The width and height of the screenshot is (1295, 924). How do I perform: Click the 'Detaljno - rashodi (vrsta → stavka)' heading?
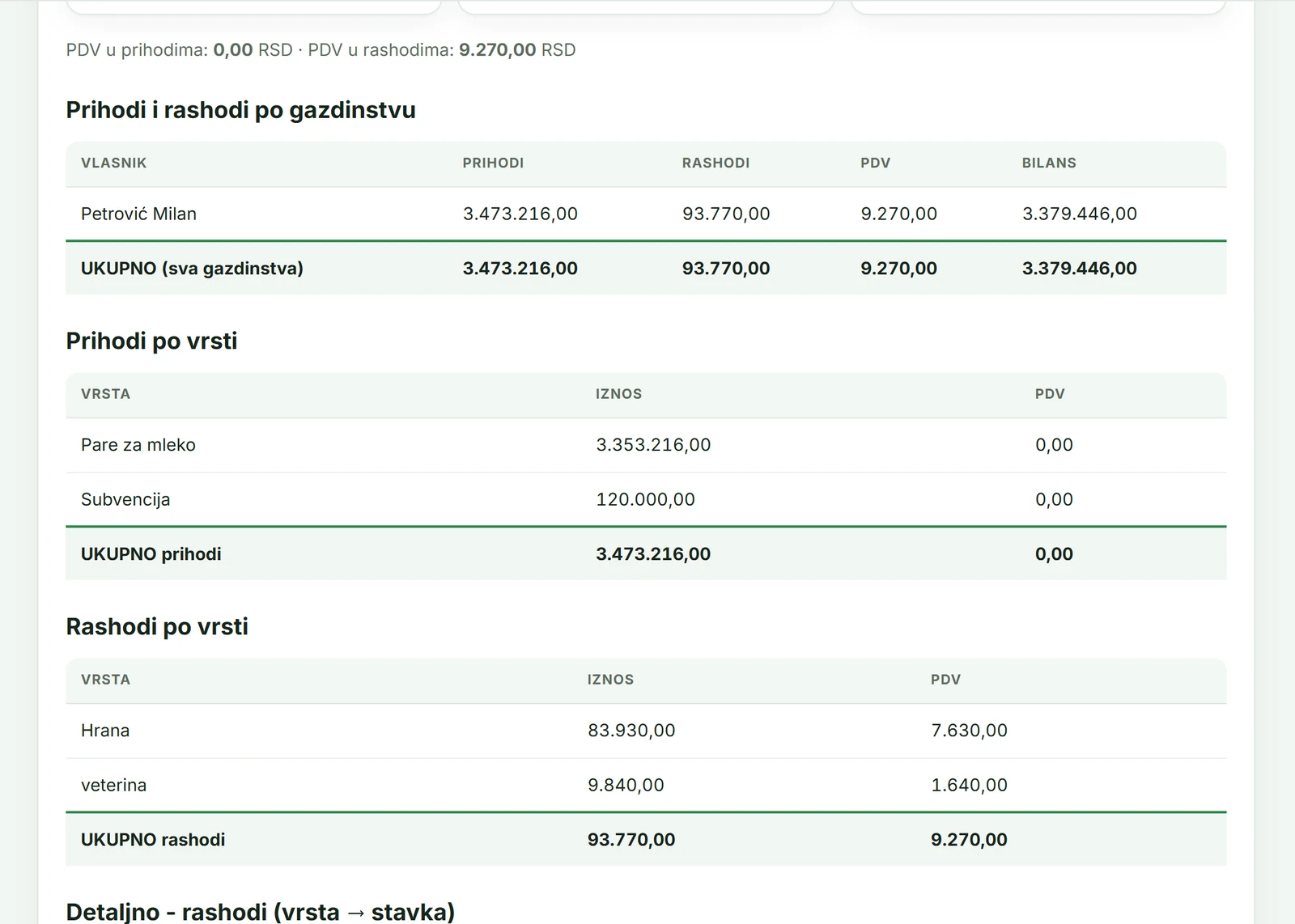coord(260,912)
